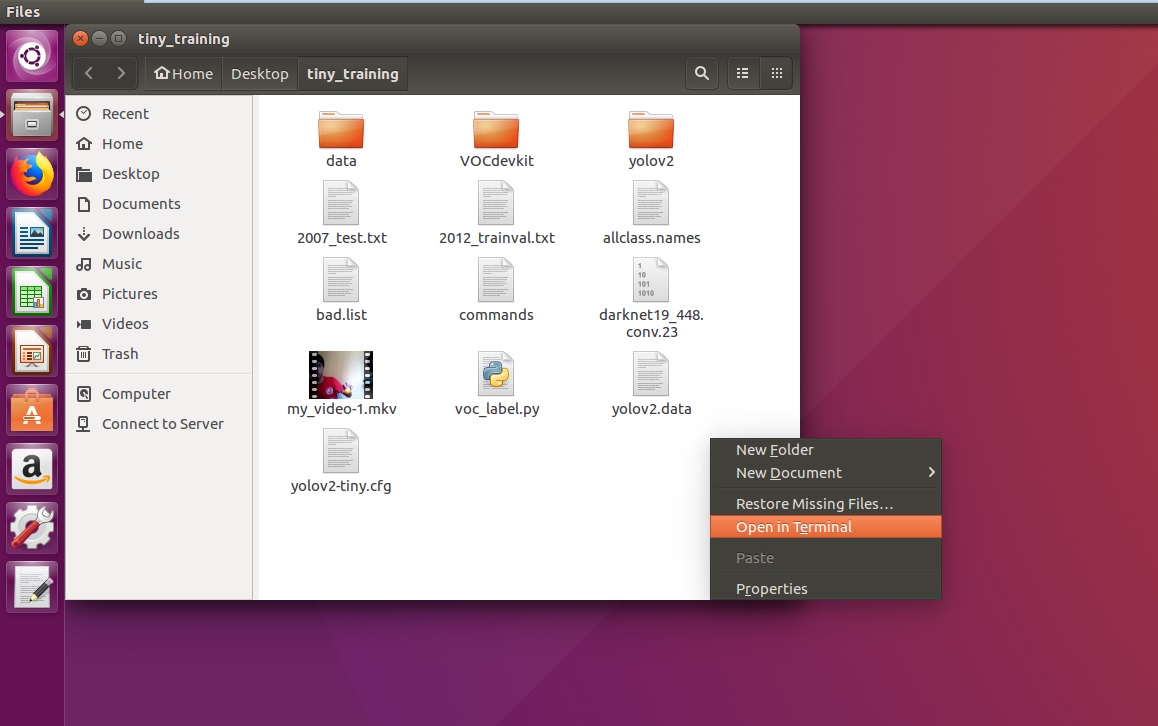1158x726 pixels.
Task: Go to Desktop in the path bar
Action: (x=259, y=74)
